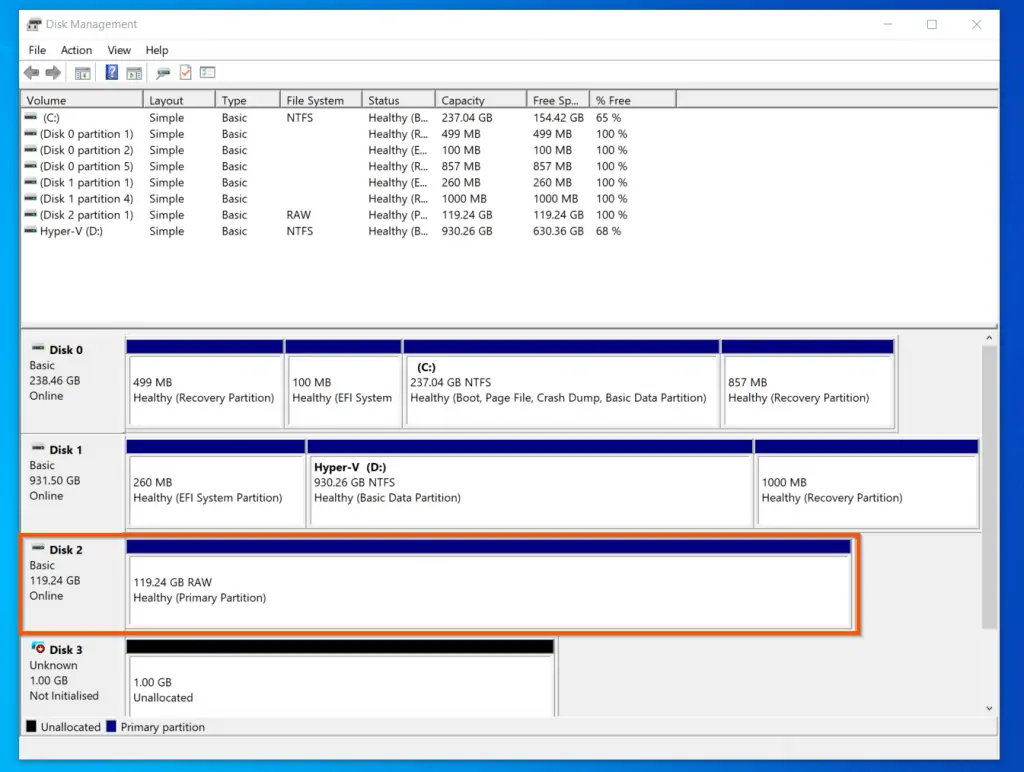Maximize the Disk Management window

click(932, 24)
